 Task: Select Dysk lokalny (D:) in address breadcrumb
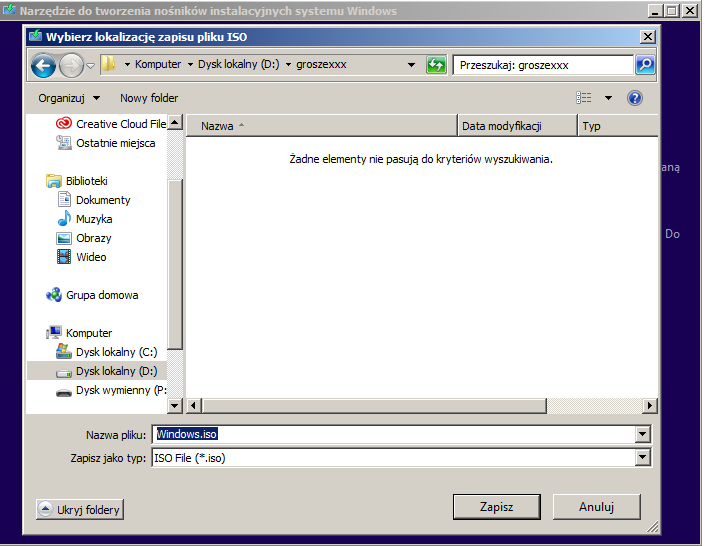[x=239, y=64]
